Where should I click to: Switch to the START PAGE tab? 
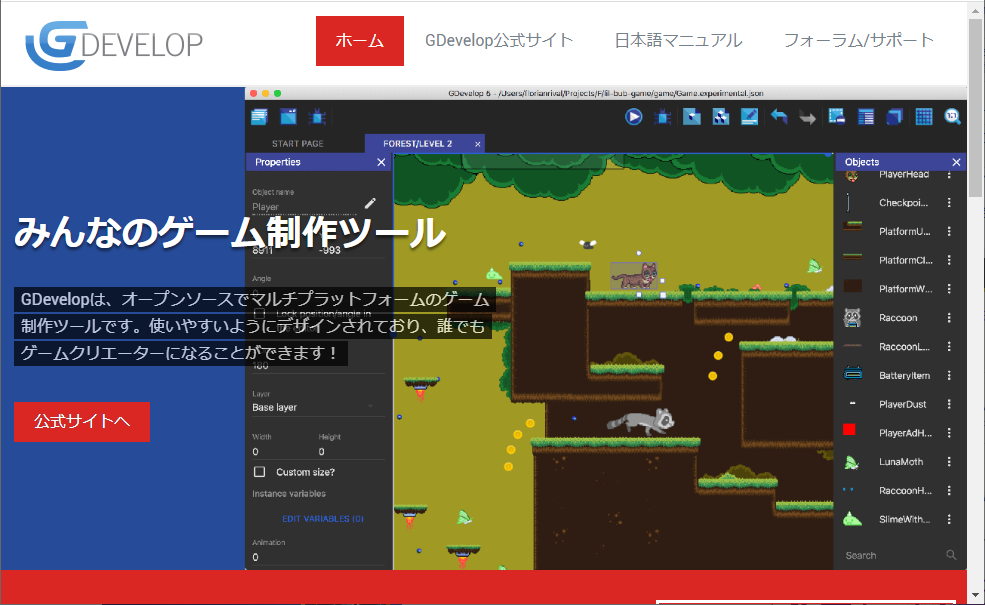[x=297, y=142]
